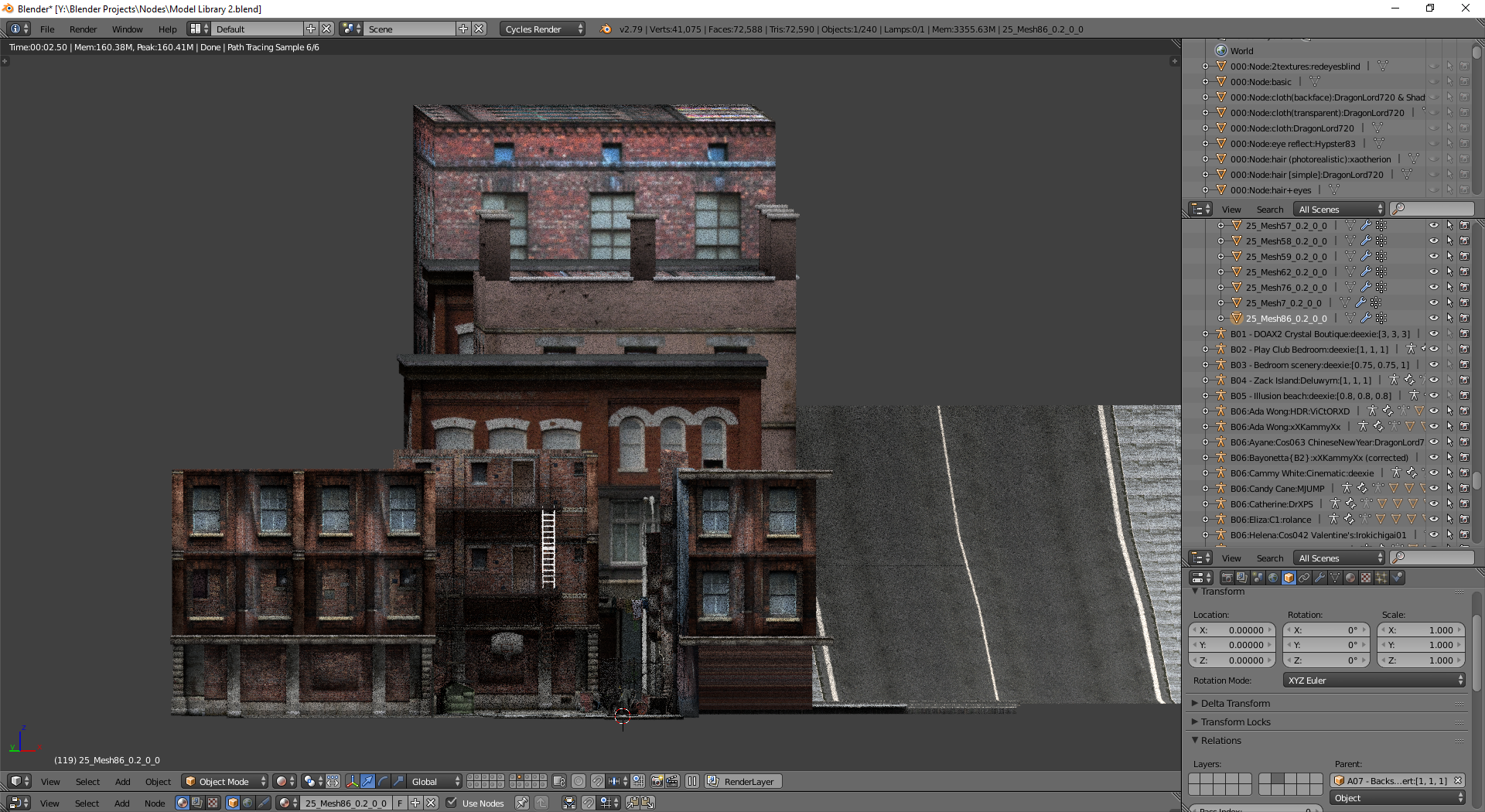Image resolution: width=1485 pixels, height=812 pixels.
Task: Toggle renderability camera for B03 - Bedroom scenery
Action: pyautogui.click(x=1464, y=365)
